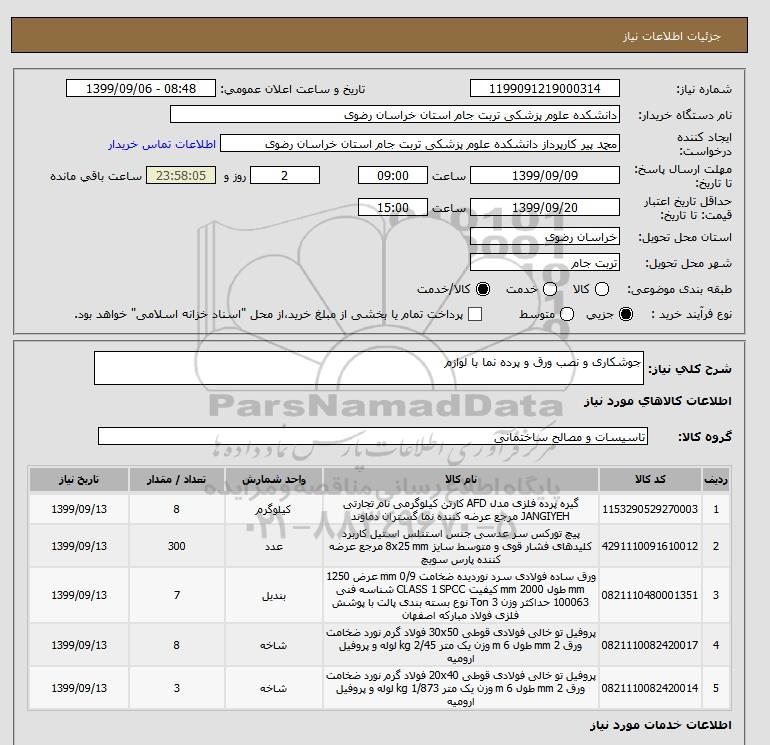Click the اطلاعات کالاهای مورد نیاز heading
The width and height of the screenshot is (770, 745).
pyautogui.click(x=658, y=401)
